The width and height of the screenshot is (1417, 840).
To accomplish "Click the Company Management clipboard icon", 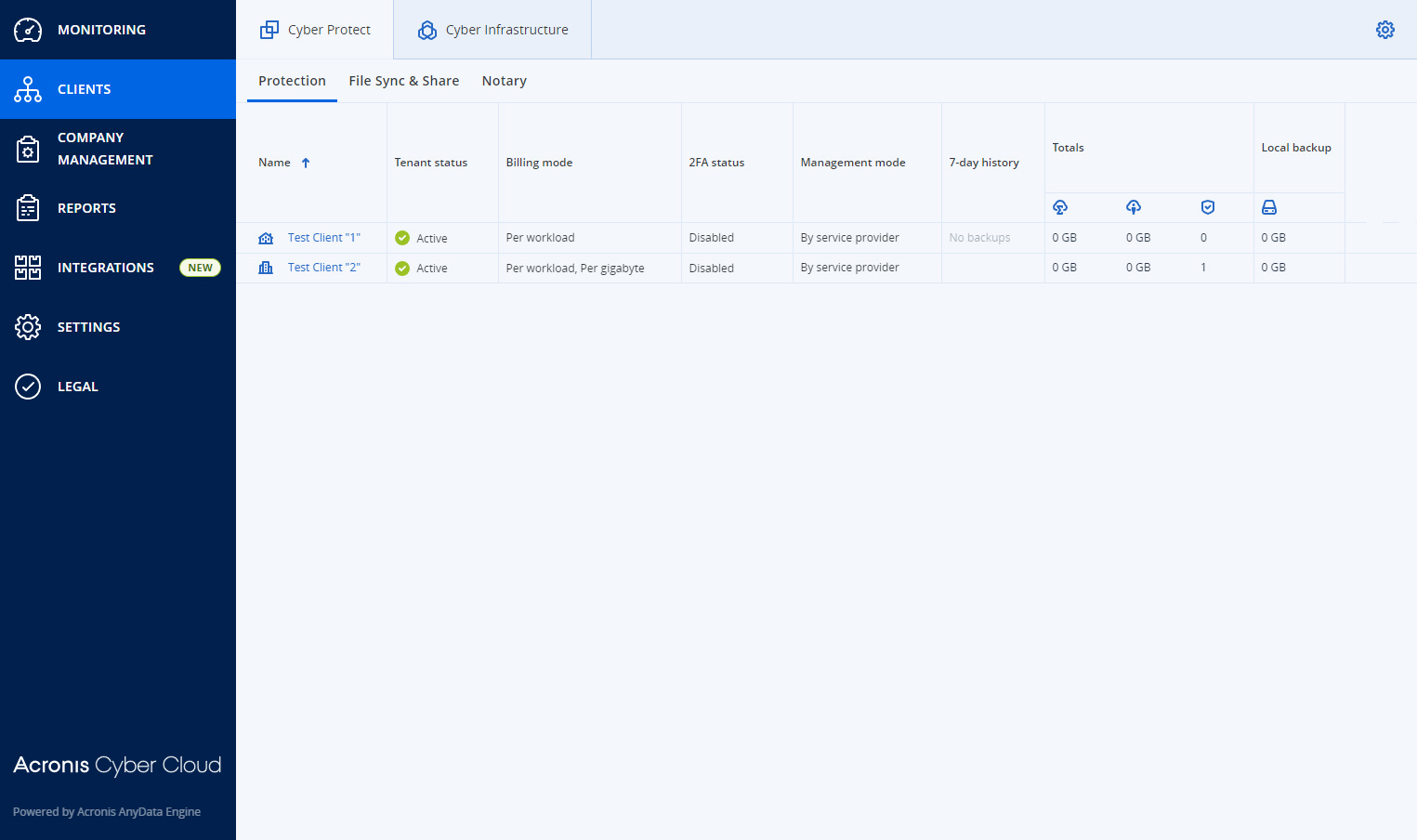I will (x=28, y=149).
